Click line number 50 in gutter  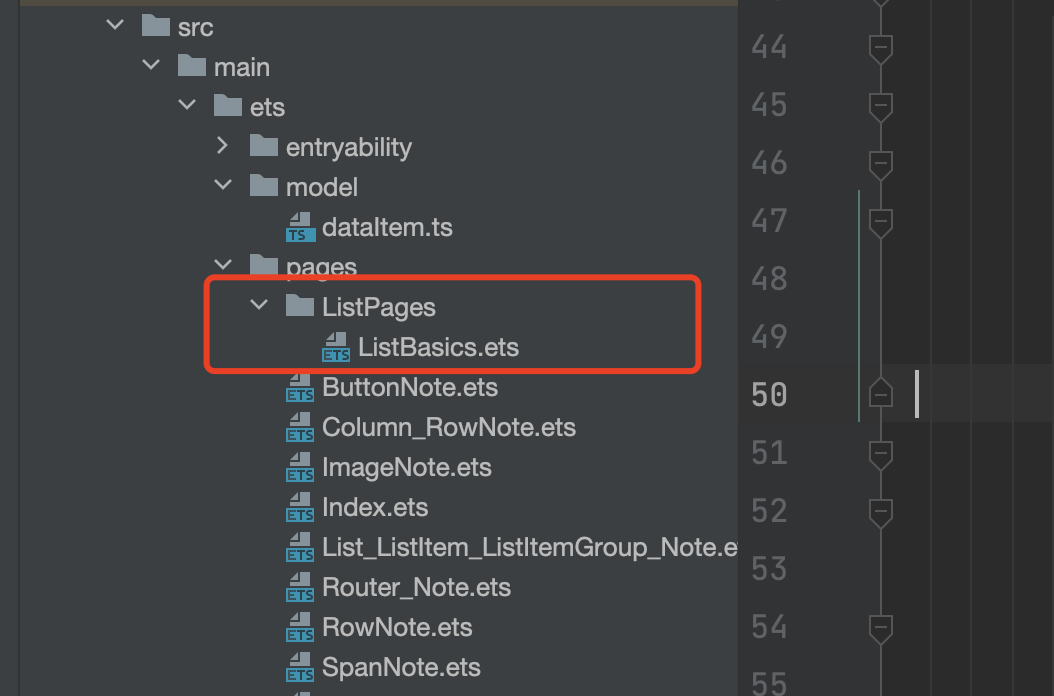click(769, 395)
